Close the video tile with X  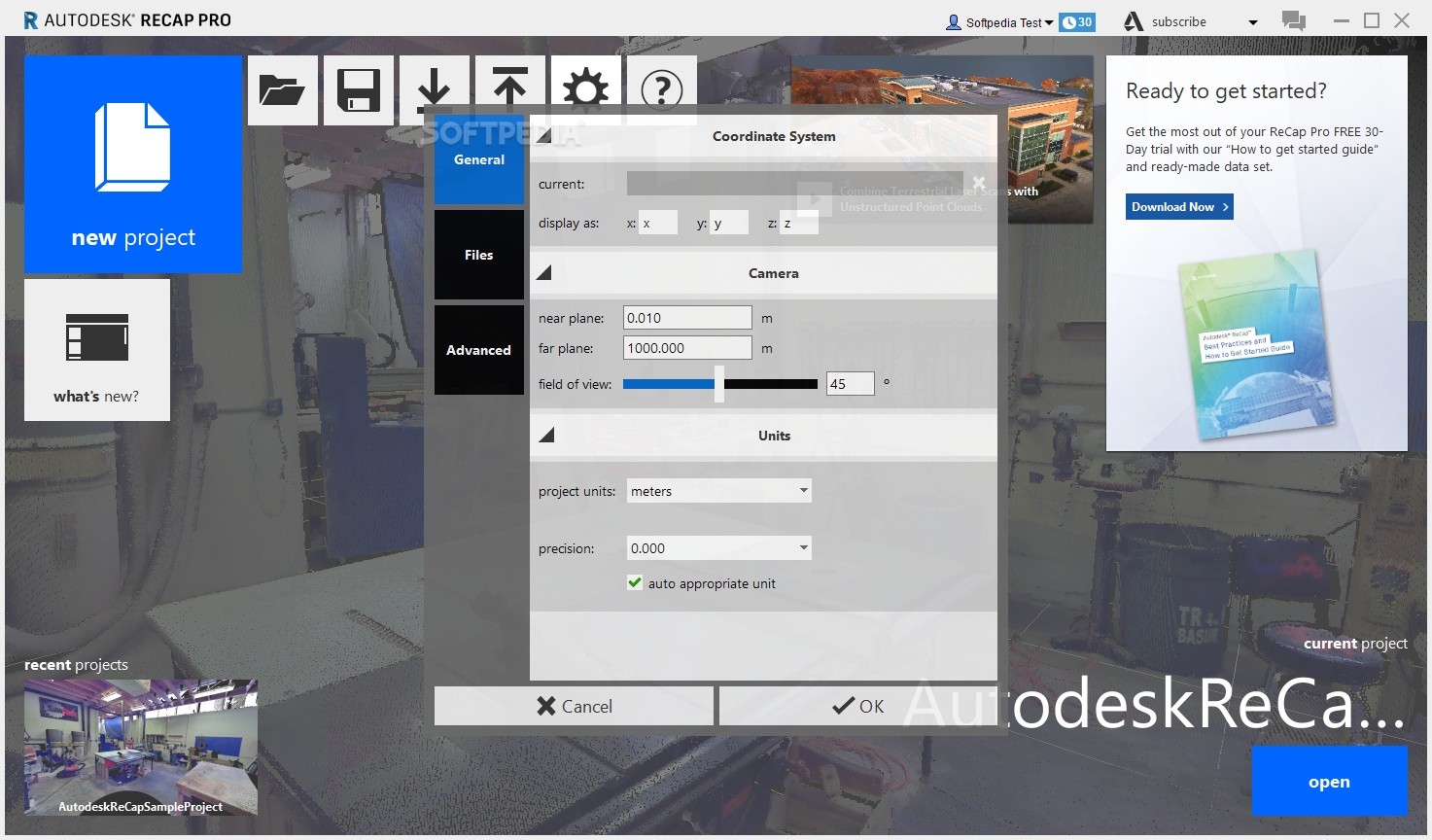click(979, 183)
